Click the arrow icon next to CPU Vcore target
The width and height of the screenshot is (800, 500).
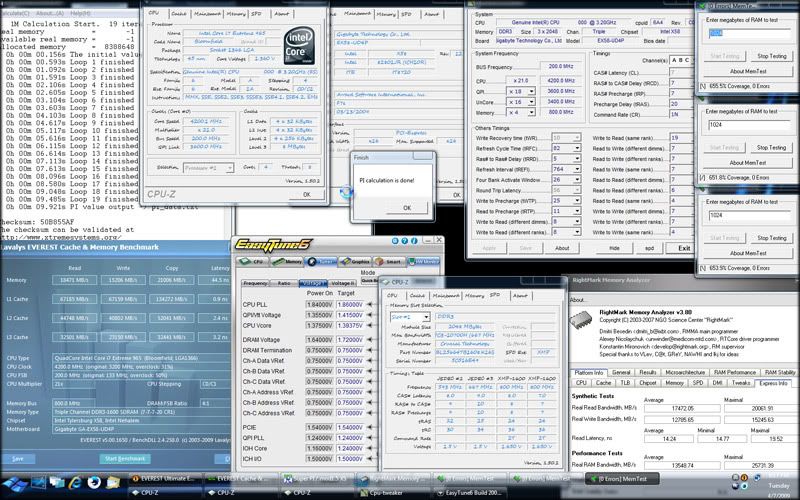click(369, 326)
